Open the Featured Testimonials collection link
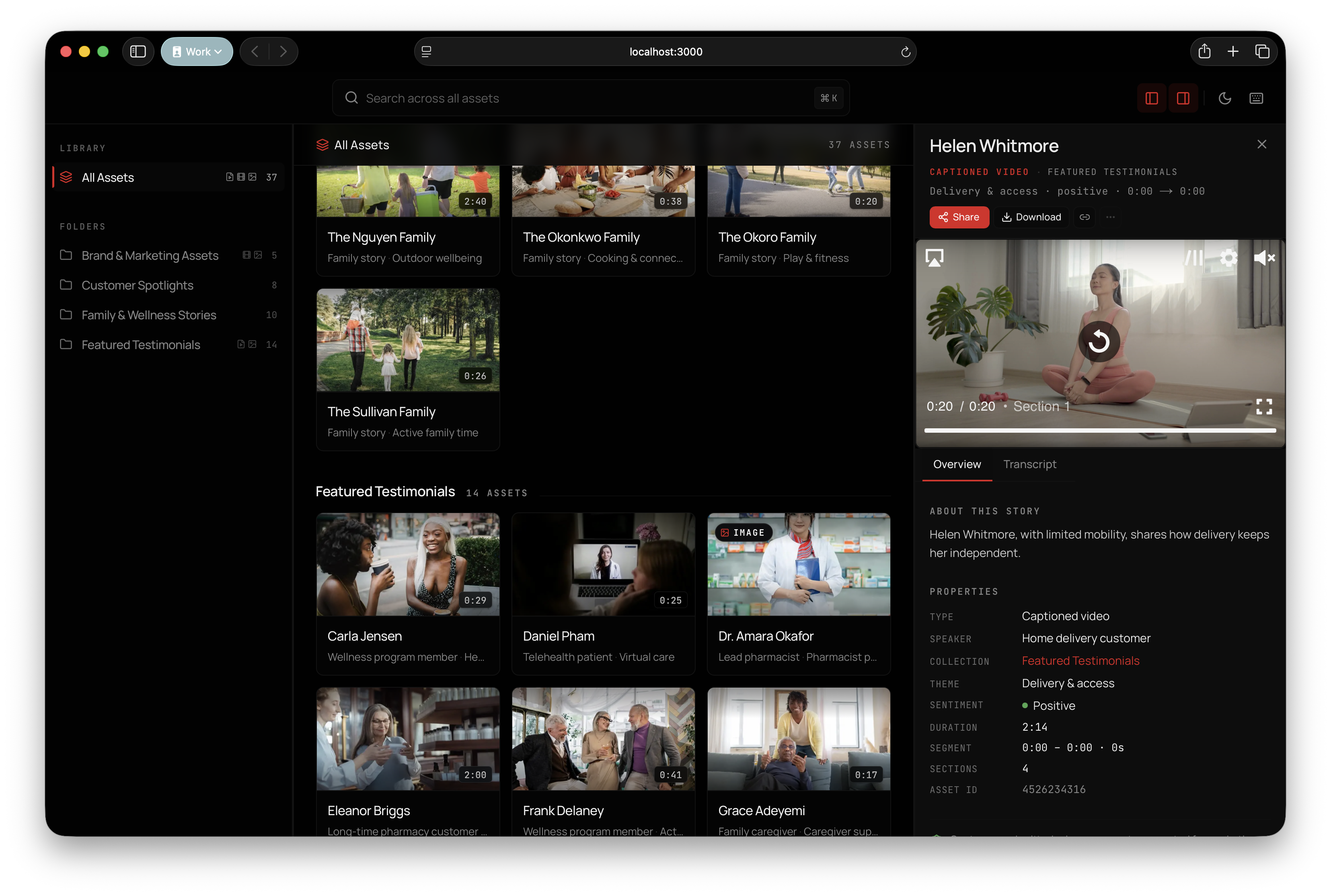 1080,661
